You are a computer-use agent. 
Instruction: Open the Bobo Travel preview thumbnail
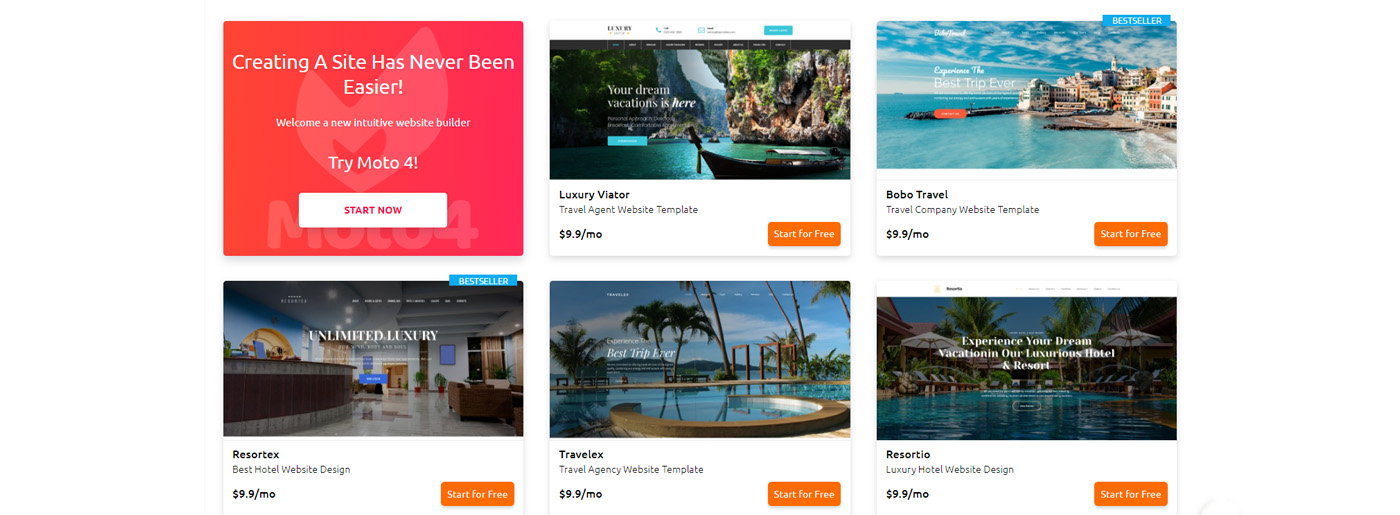pyautogui.click(x=1027, y=95)
